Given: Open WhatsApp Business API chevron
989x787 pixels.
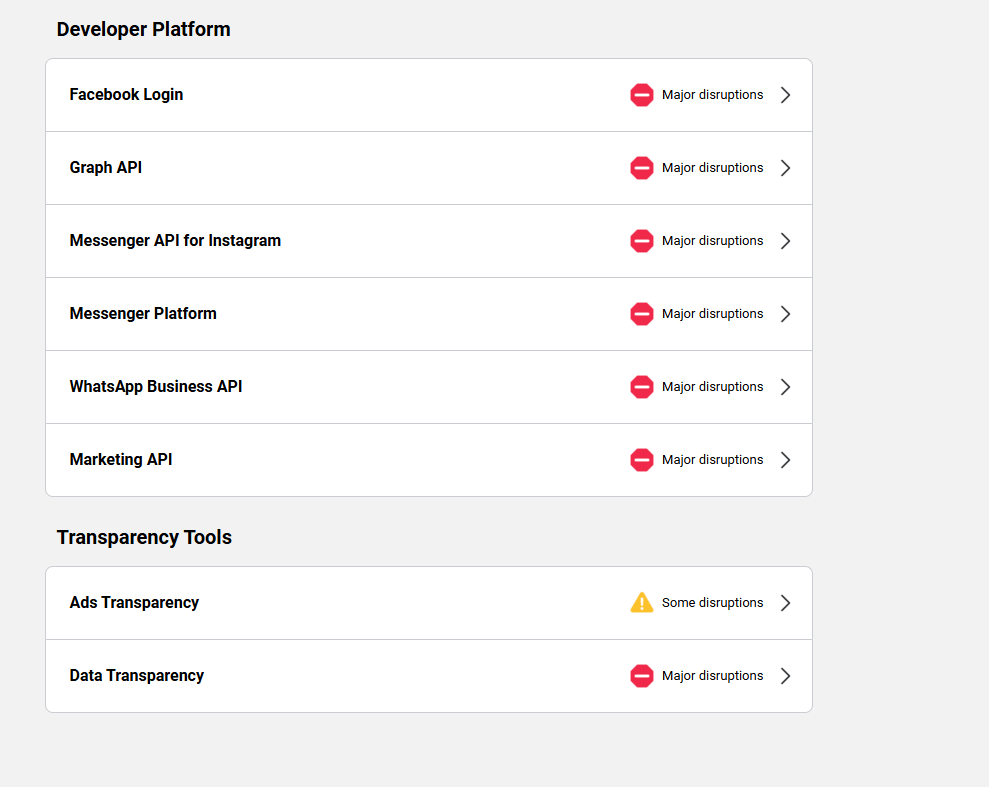Looking at the screenshot, I should [785, 387].
